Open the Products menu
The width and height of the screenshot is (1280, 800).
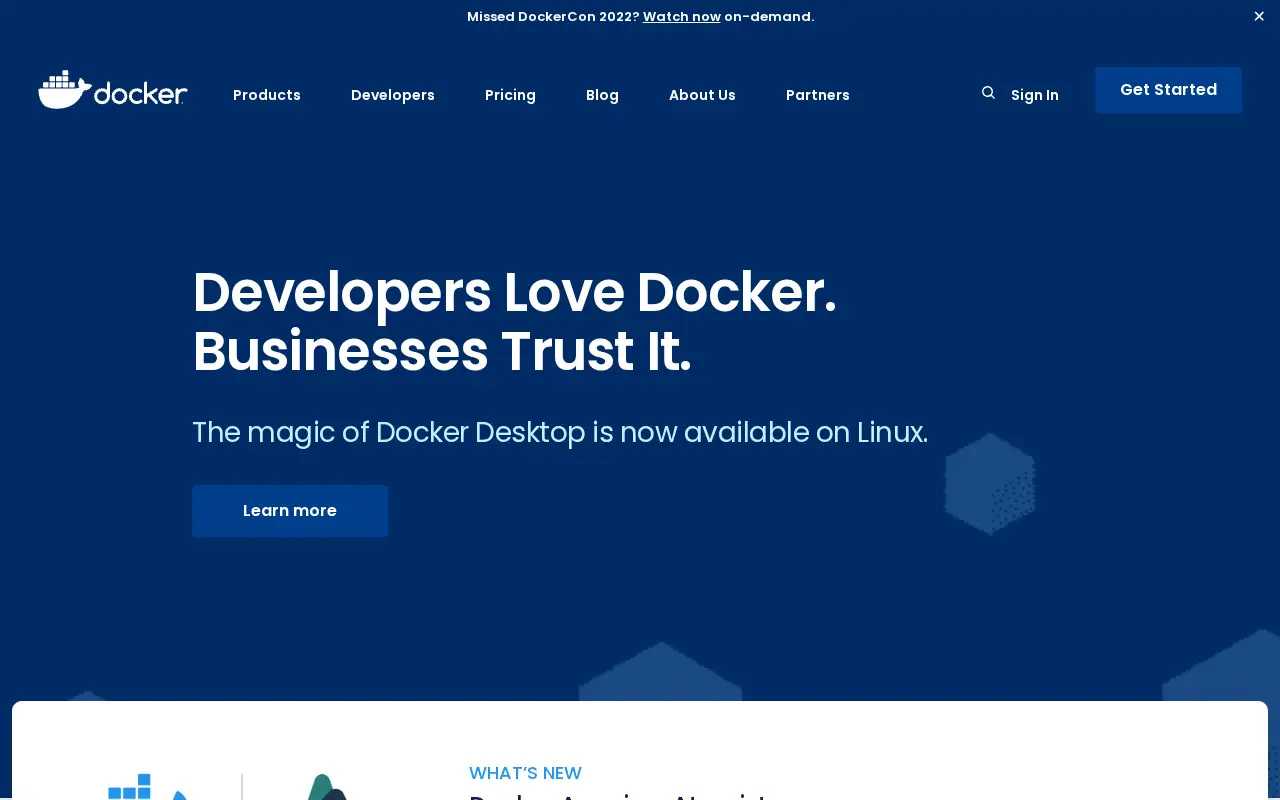(x=267, y=95)
